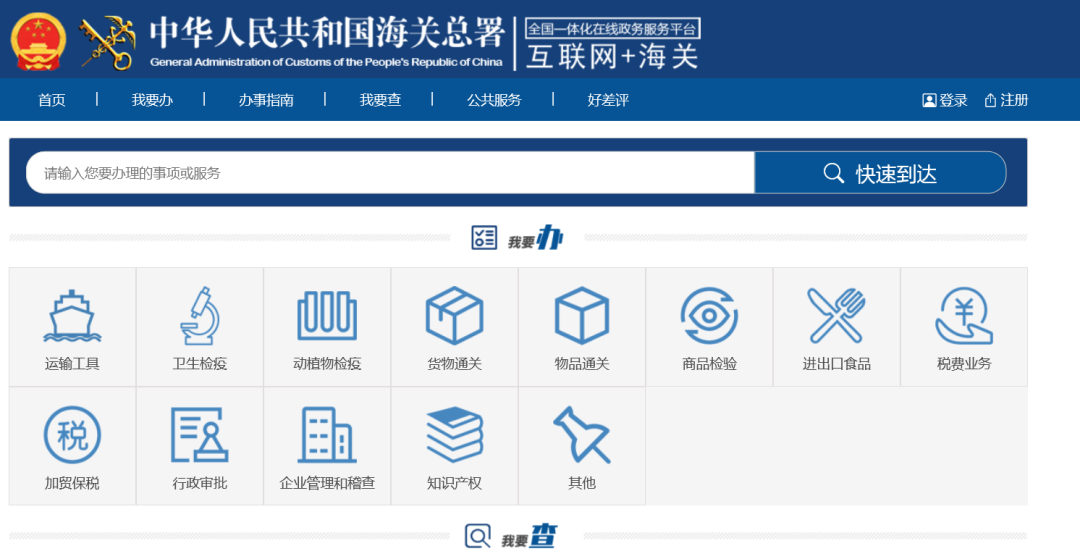Open the 加贸保税 tax circle icon
1080x559 pixels.
72,435
